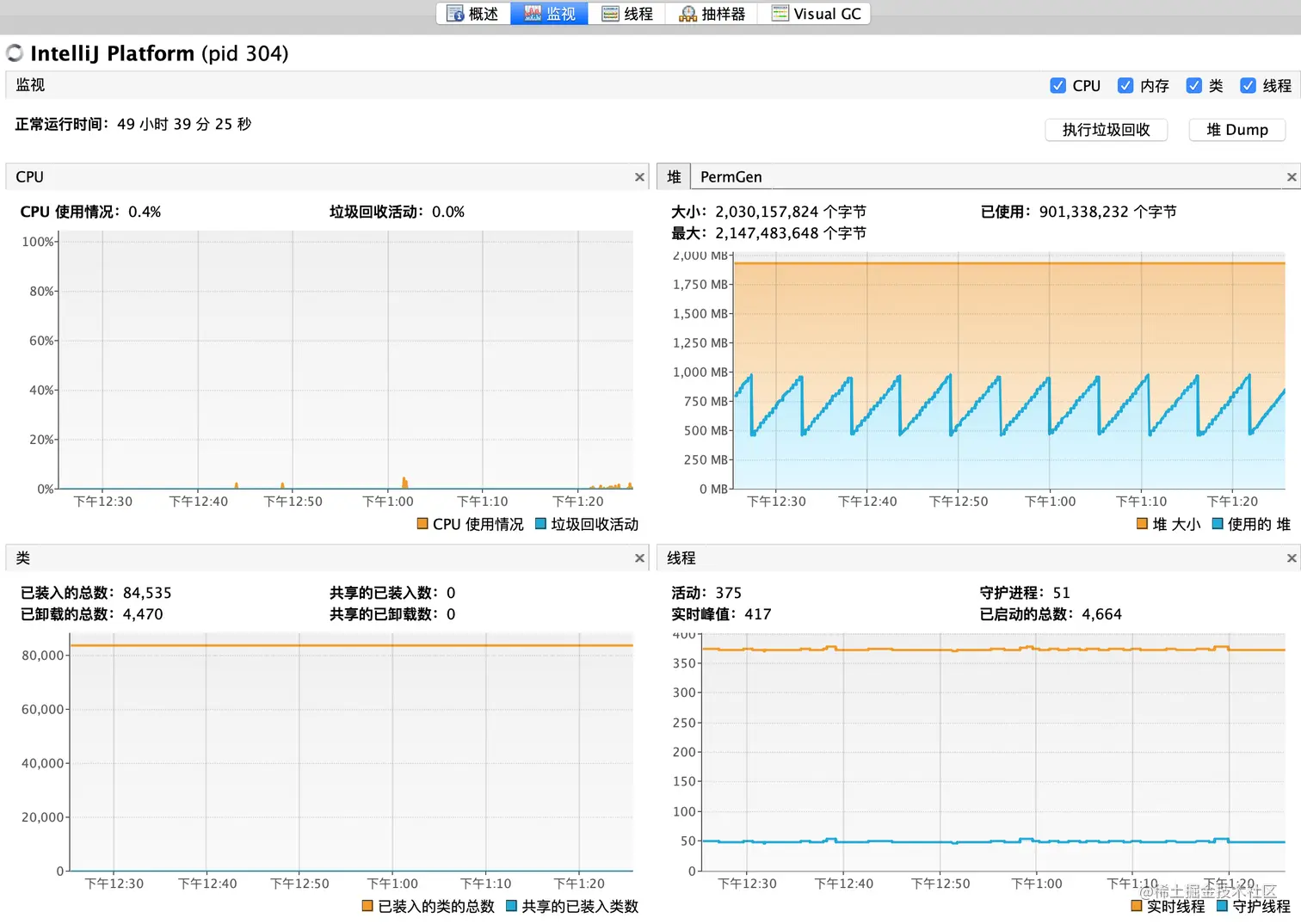Click the CPU 使用情况 0.4% value
The image size is (1301, 924).
pos(145,212)
